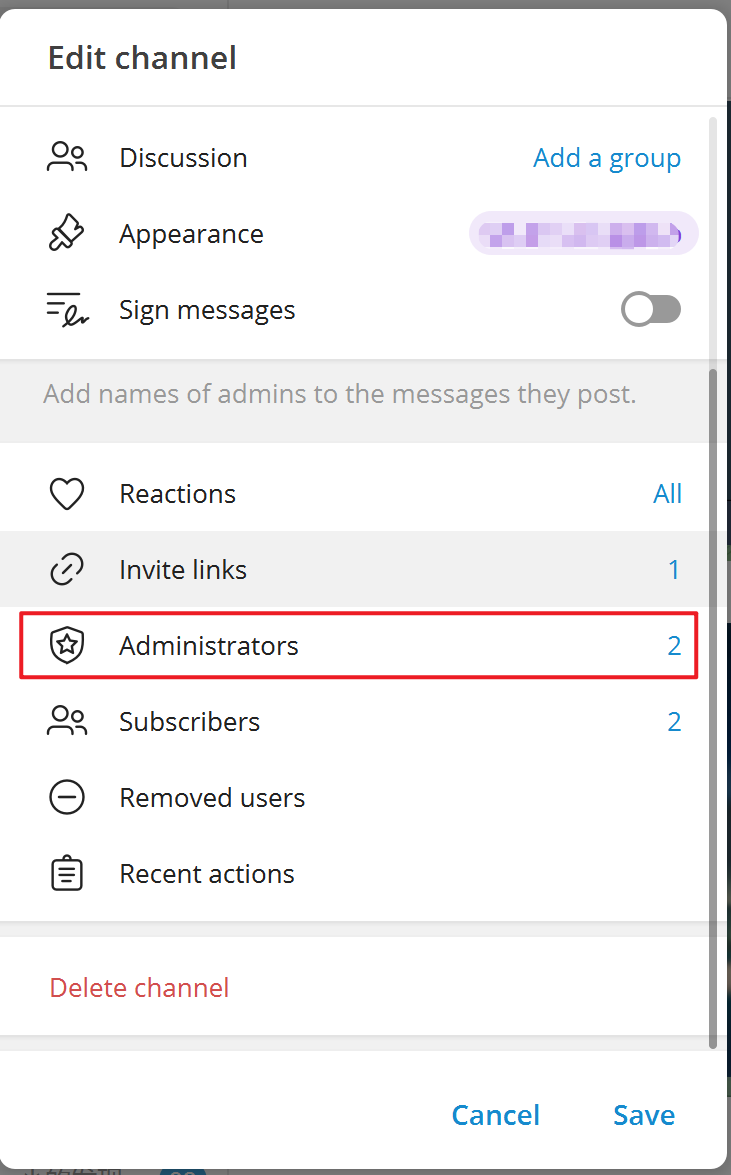Cancel editing the channel

[x=495, y=1115]
